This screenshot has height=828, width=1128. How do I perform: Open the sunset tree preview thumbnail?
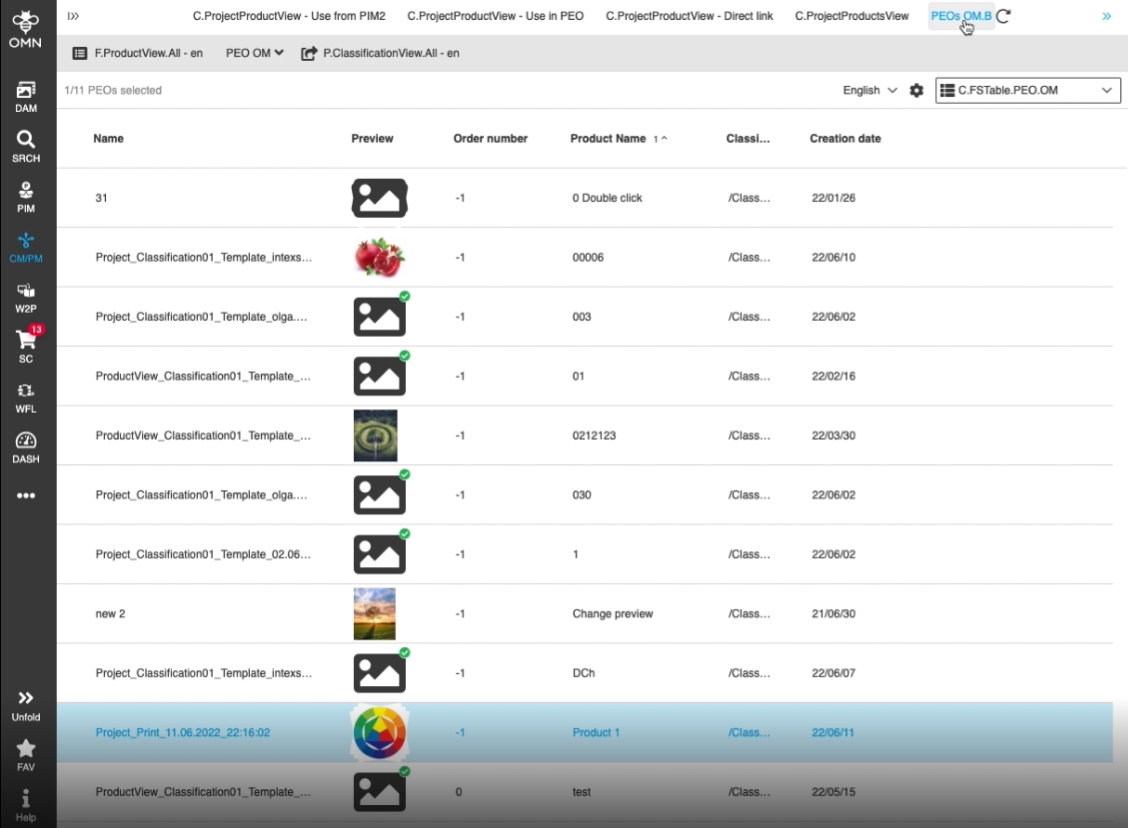375,614
